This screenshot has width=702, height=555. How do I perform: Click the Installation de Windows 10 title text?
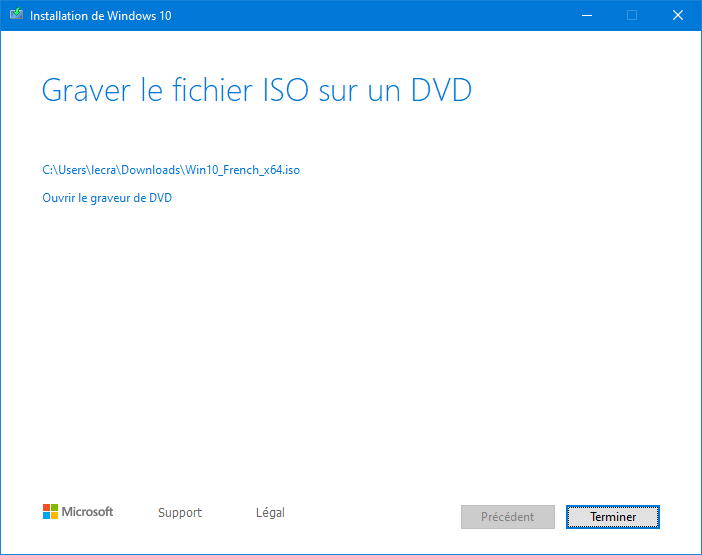pyautogui.click(x=101, y=16)
